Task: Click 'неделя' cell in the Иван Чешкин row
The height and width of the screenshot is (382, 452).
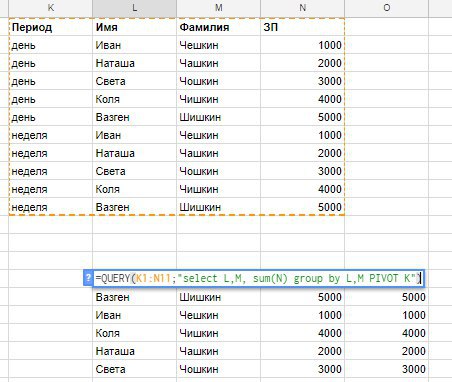Action: (x=51, y=135)
